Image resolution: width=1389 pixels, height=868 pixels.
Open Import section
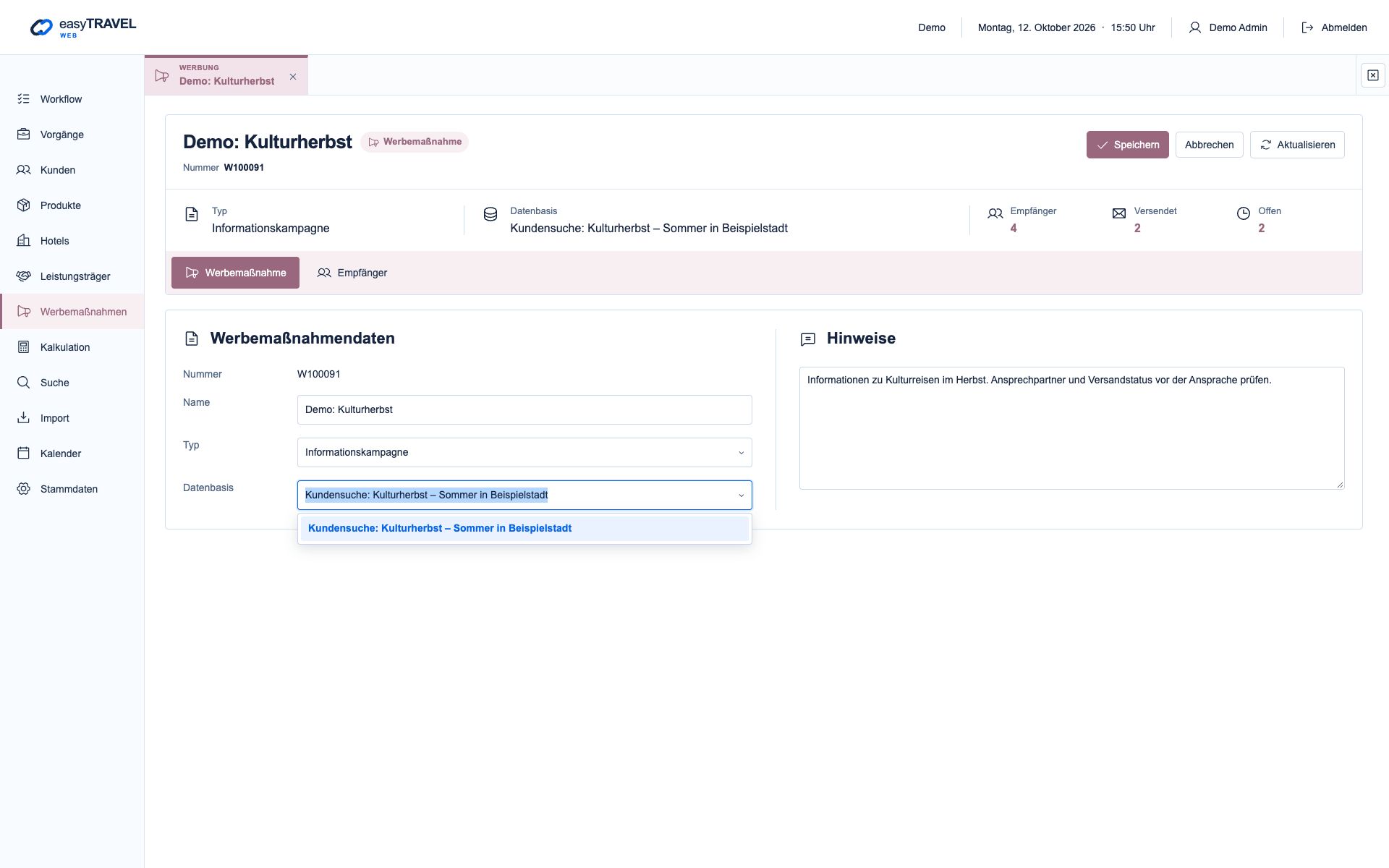(x=72, y=418)
